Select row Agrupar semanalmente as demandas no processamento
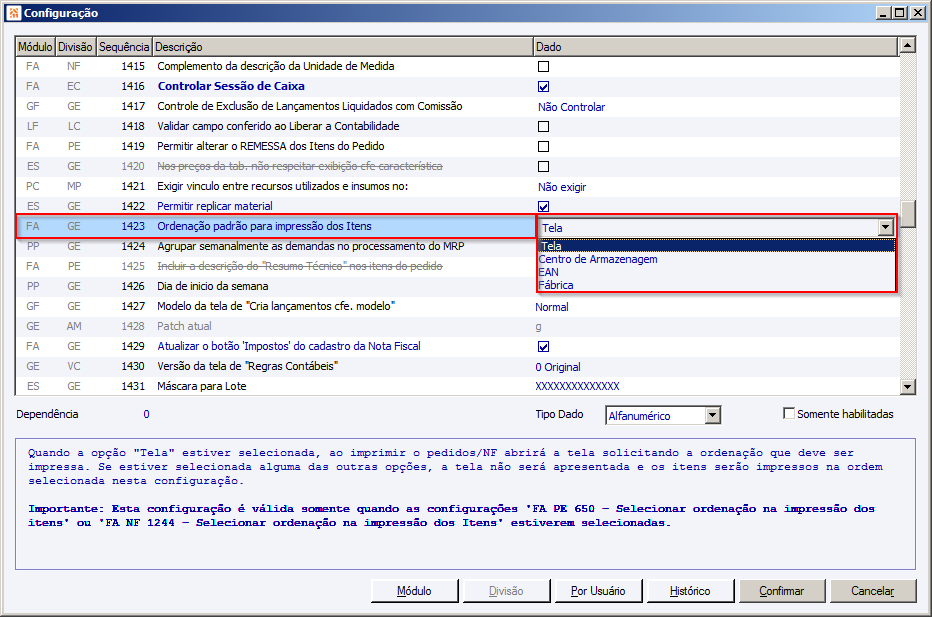This screenshot has height=617, width=932. coord(276,246)
